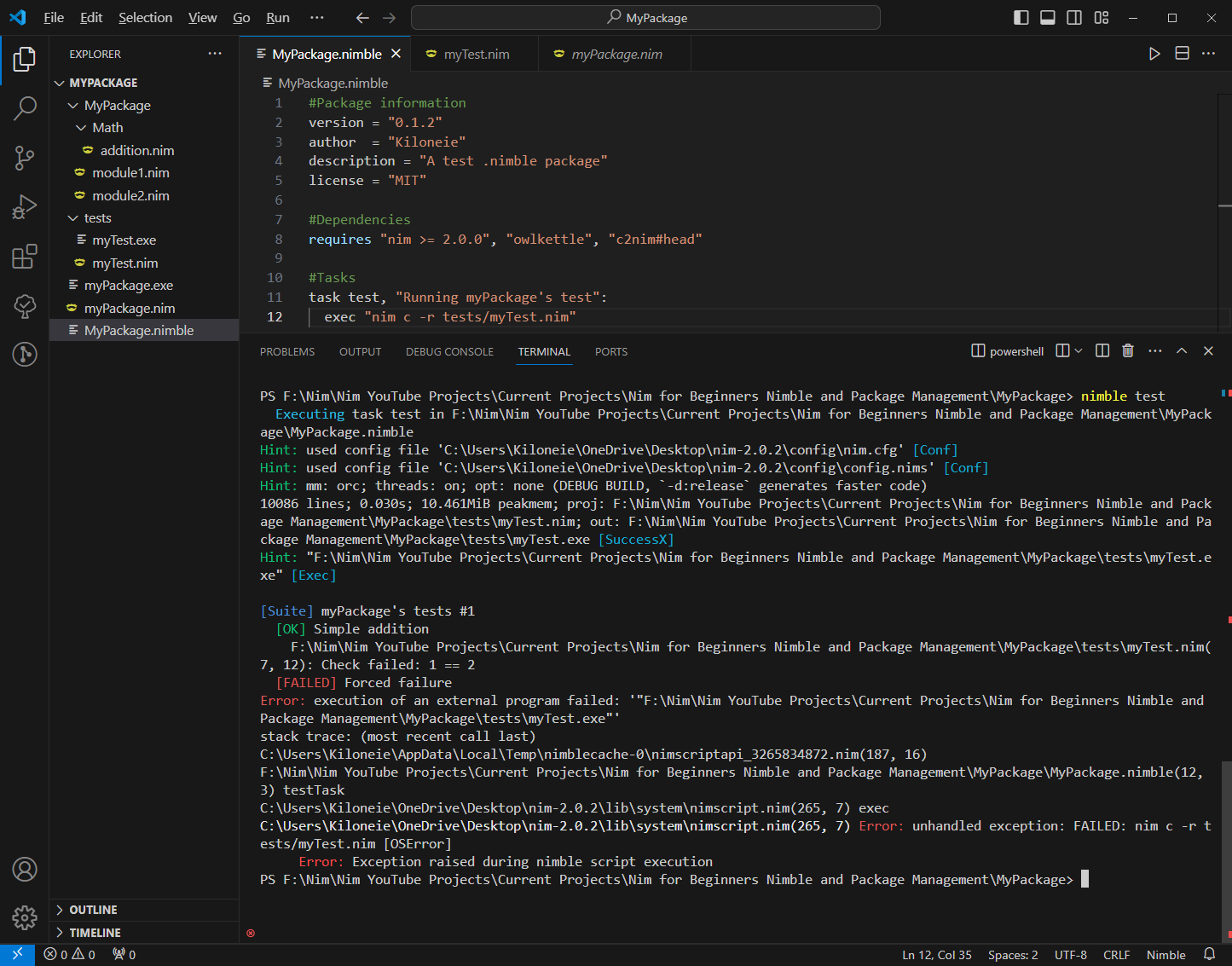Open the View menu
Image resolution: width=1232 pixels, height=966 pixels.
(202, 18)
